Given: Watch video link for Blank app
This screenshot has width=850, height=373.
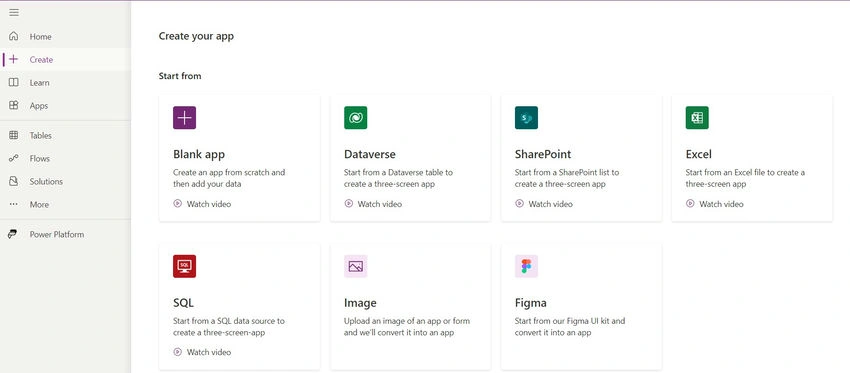Looking at the screenshot, I should [x=209, y=204].
